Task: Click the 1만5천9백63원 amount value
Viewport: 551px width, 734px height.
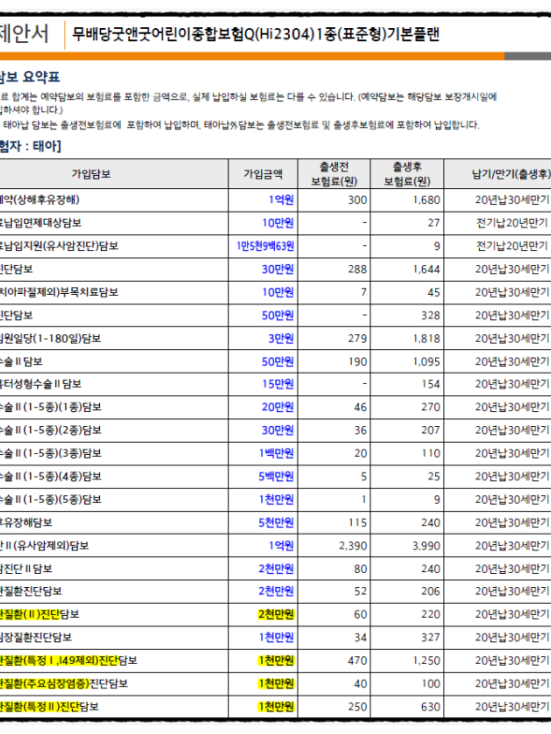Action: click(265, 246)
